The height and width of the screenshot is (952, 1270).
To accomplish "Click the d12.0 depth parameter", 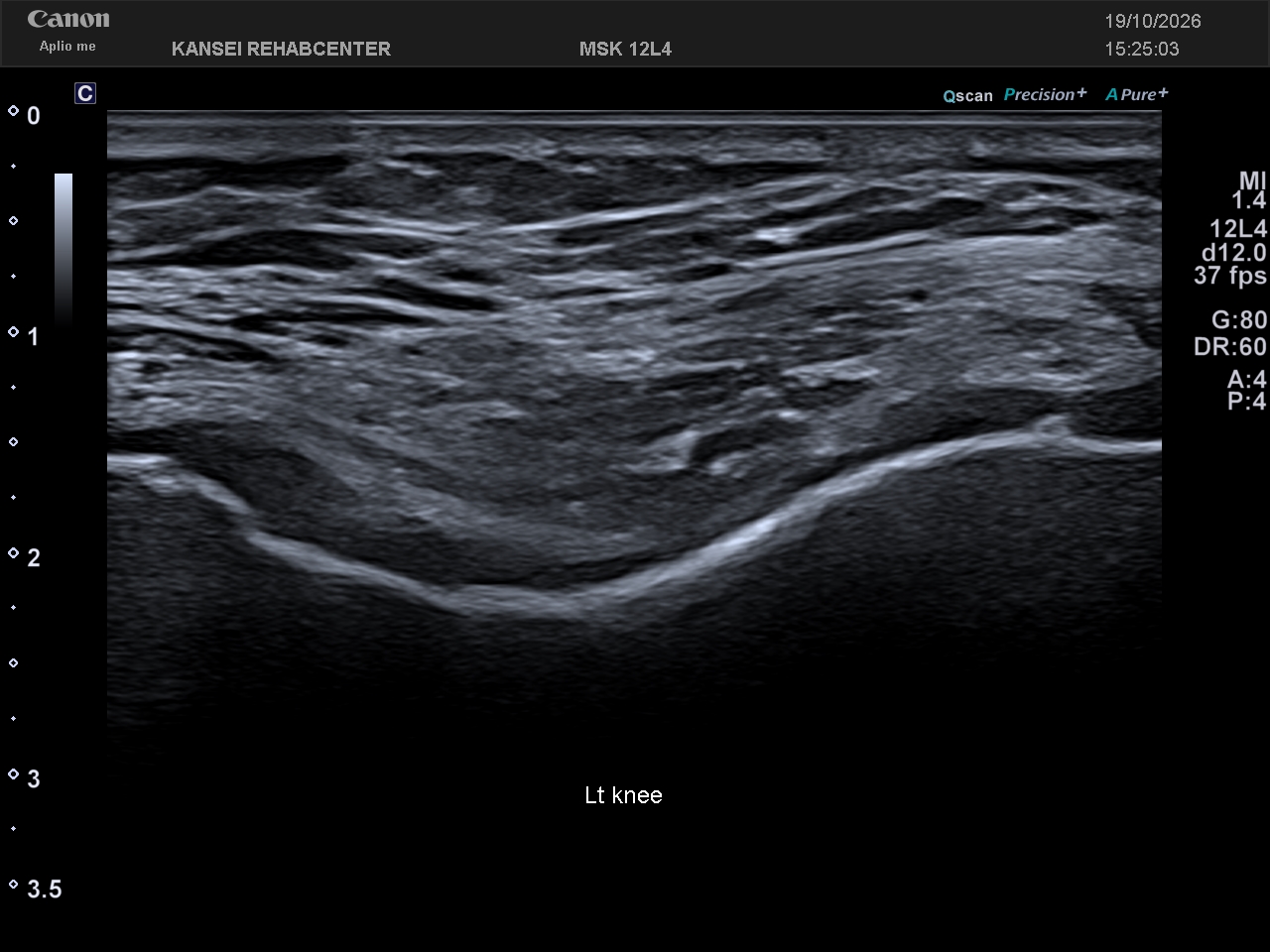I will (x=1233, y=252).
